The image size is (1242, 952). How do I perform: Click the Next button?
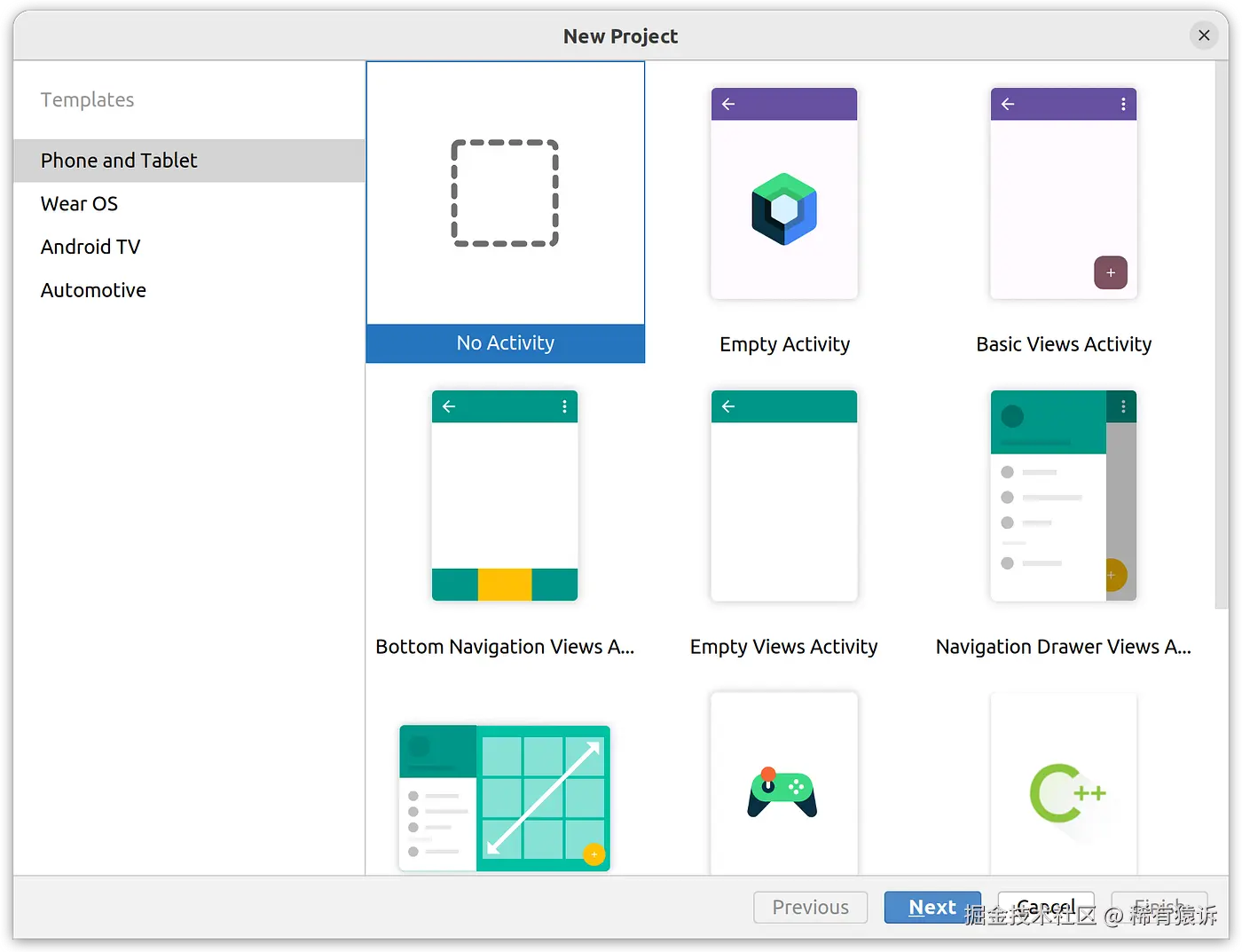click(x=932, y=907)
